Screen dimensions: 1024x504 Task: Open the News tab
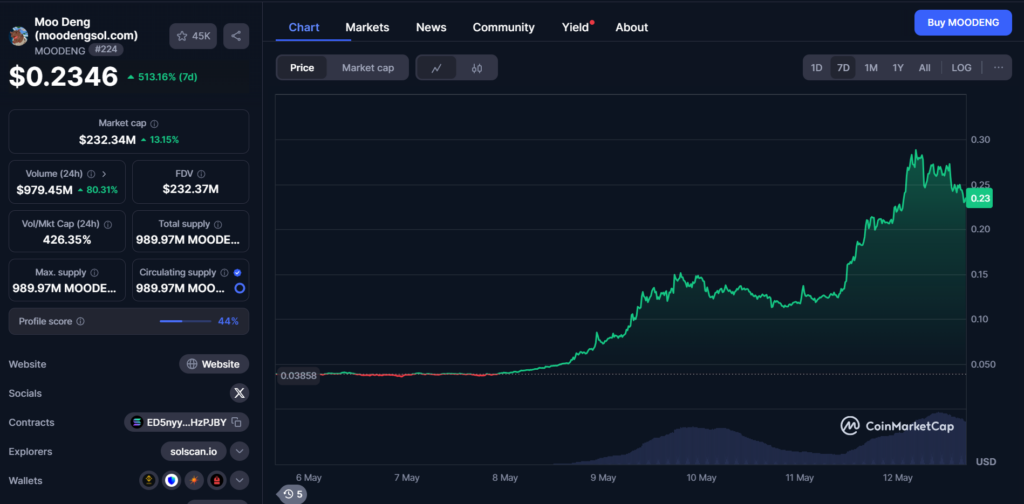[431, 27]
